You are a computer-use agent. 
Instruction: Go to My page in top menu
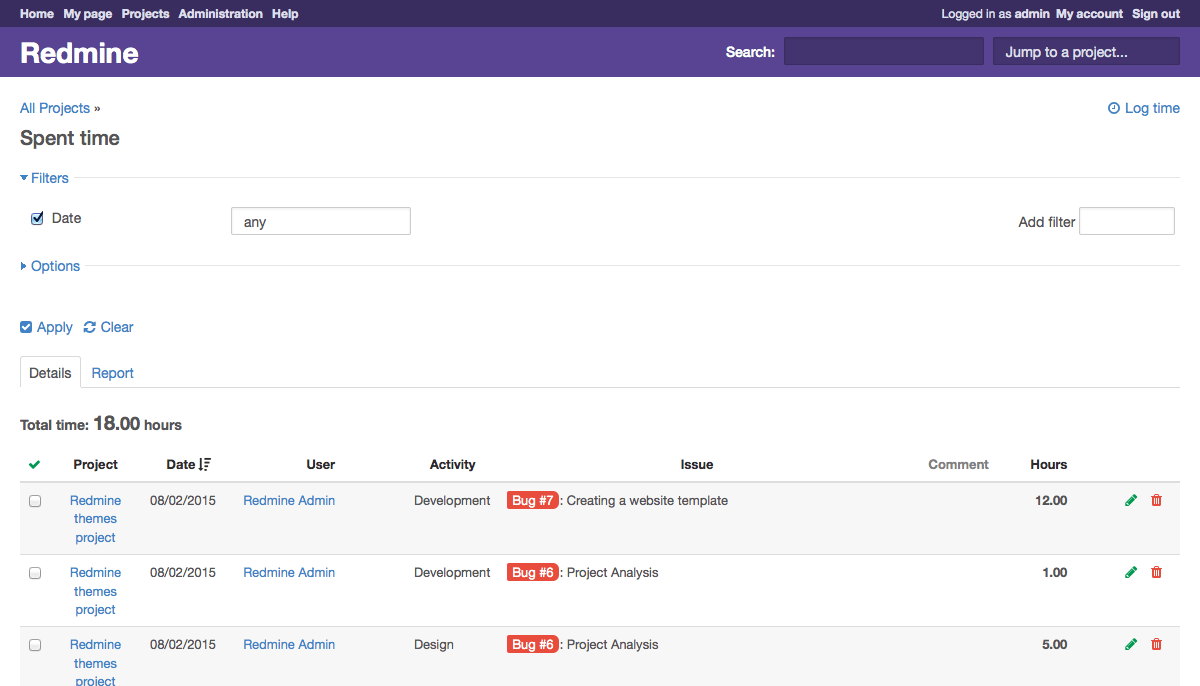coord(88,14)
